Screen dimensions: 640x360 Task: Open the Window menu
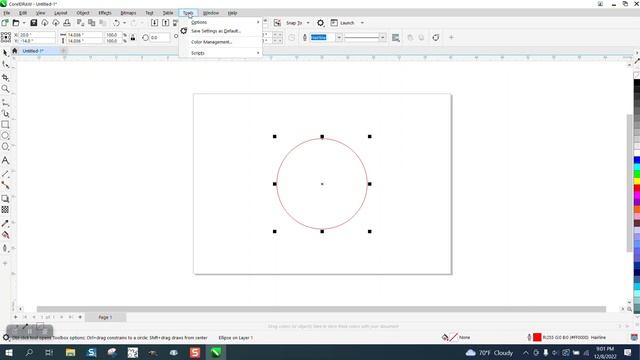[211, 13]
